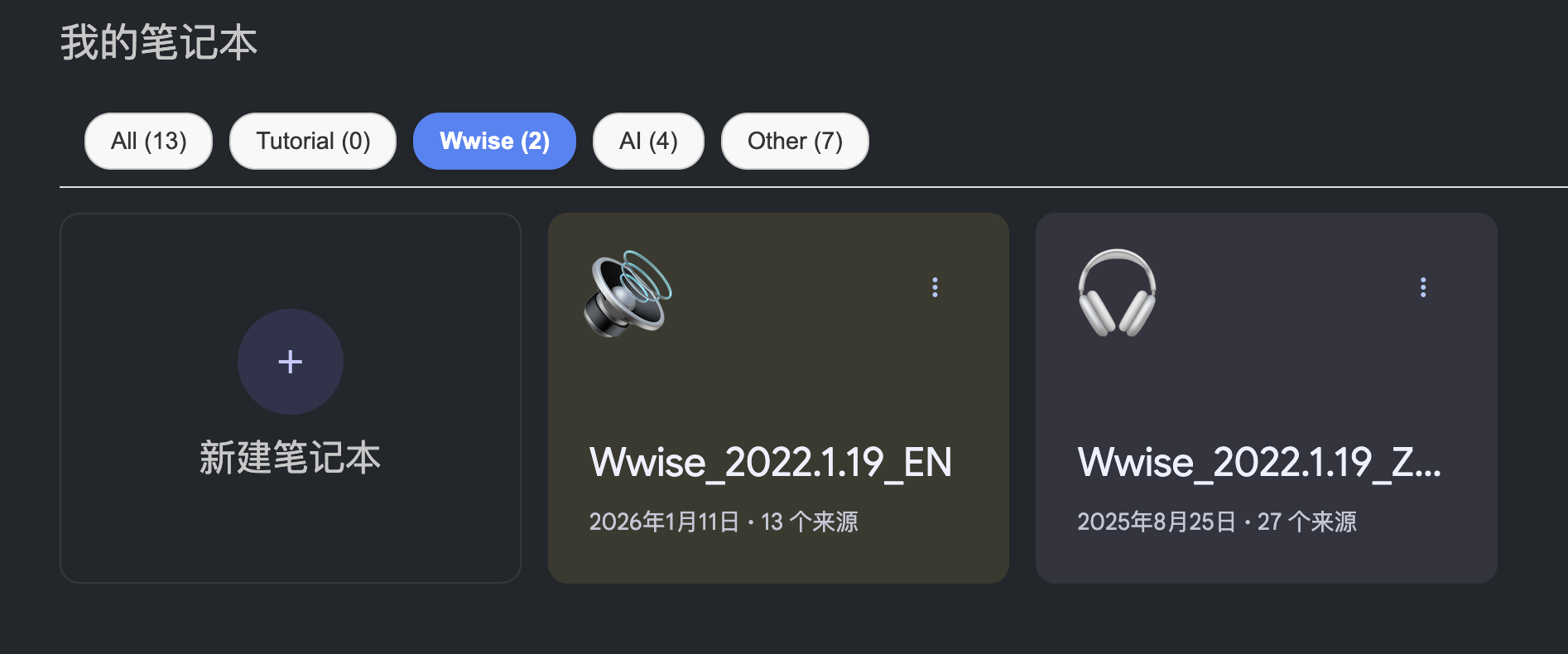Filter notebooks by AI (4)
This screenshot has height=654, width=1568.
(x=648, y=142)
